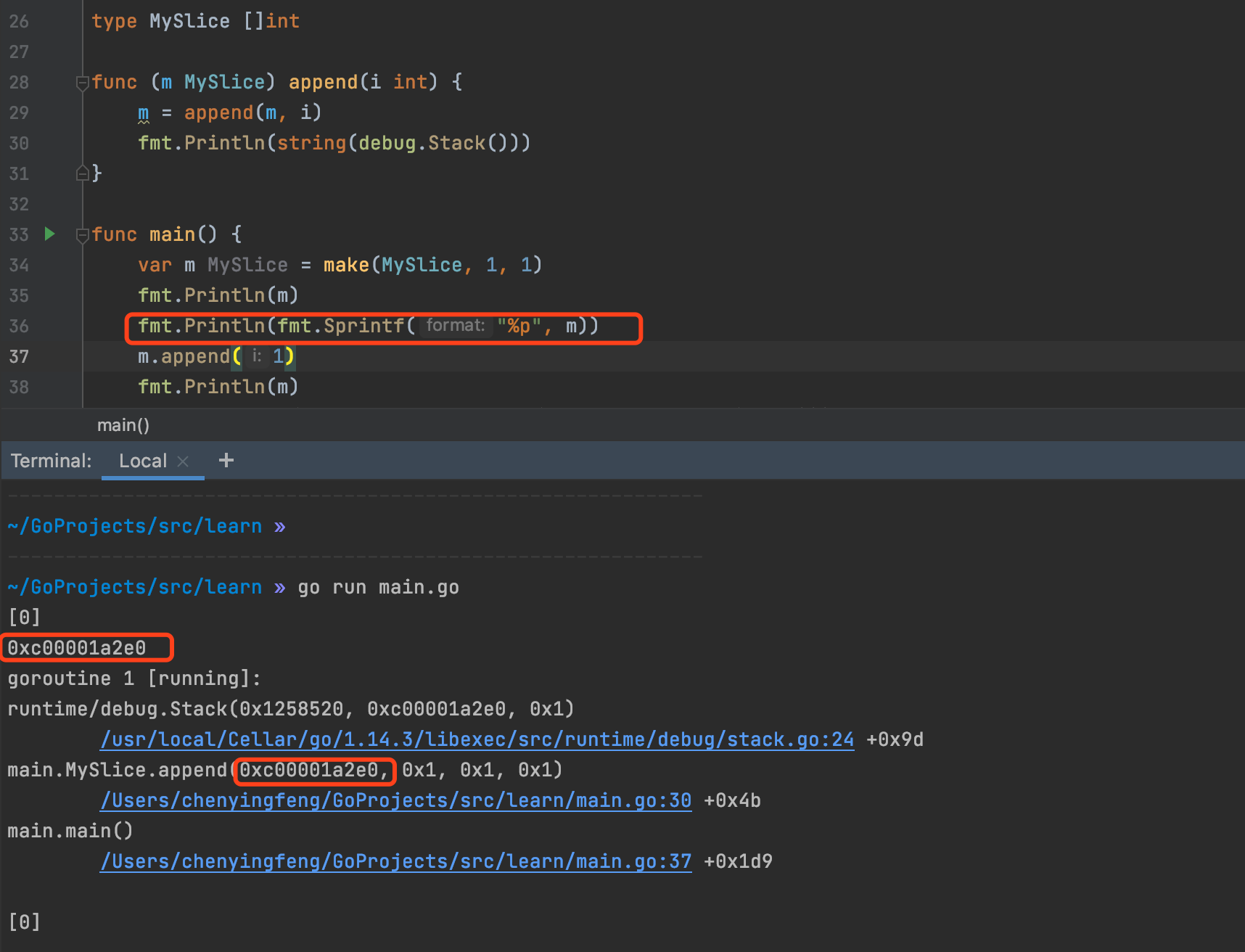Click the make(MySlice, 1, 1) expression
The image size is (1245, 952).
(432, 265)
